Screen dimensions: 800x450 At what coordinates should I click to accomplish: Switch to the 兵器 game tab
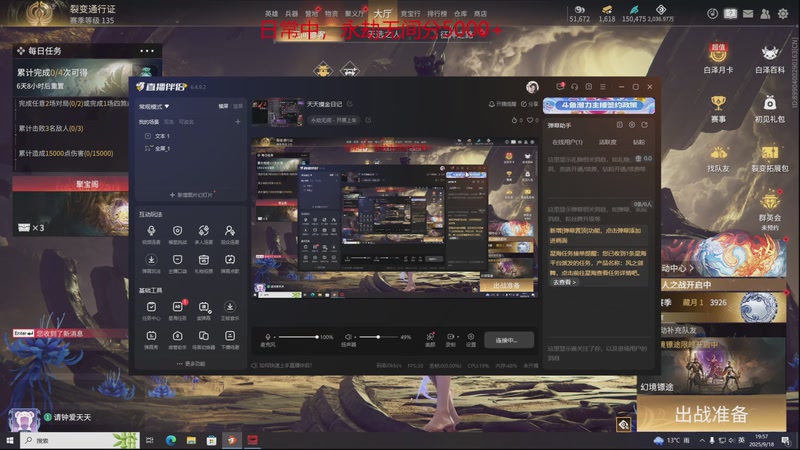[291, 14]
